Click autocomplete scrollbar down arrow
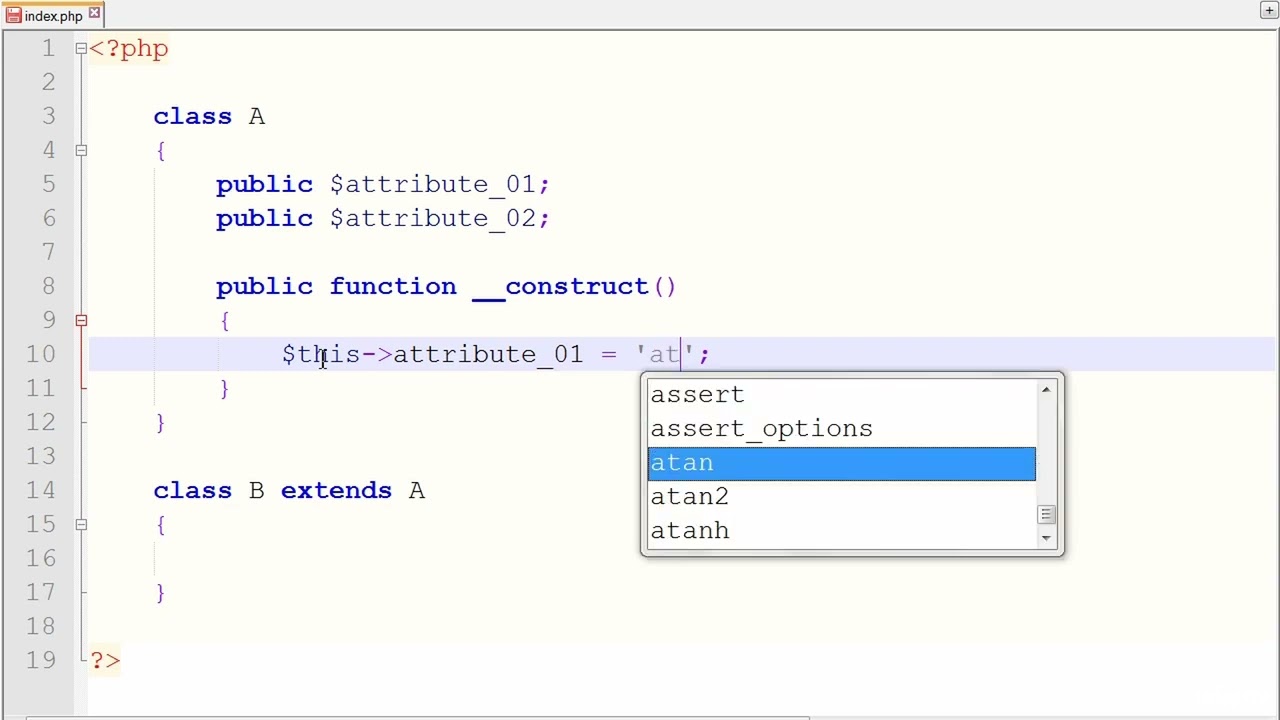 coord(1046,538)
